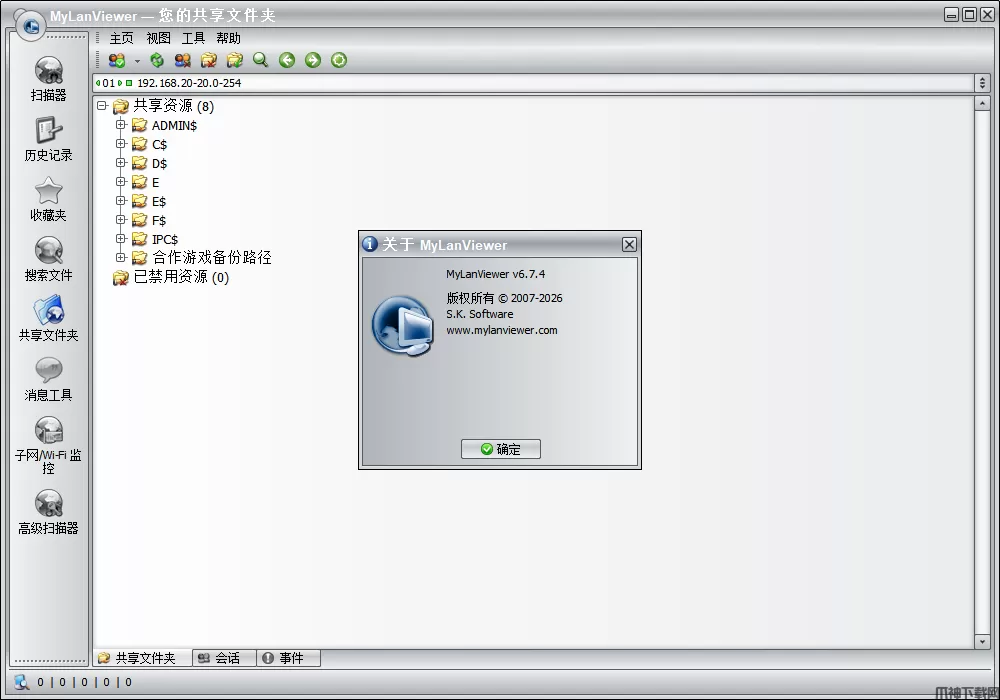Select the 已禁用资源 (0) label
The height and width of the screenshot is (700, 1000).
click(181, 277)
